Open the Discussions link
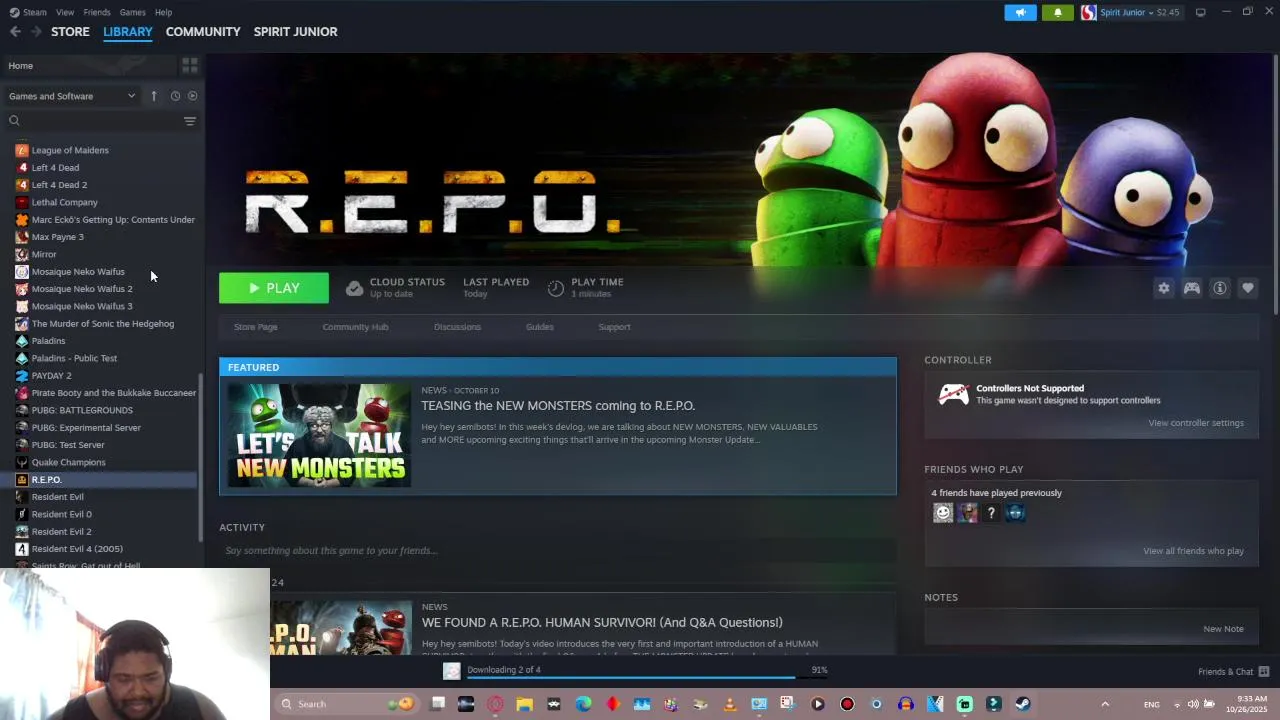The image size is (1280, 720). [x=457, y=327]
